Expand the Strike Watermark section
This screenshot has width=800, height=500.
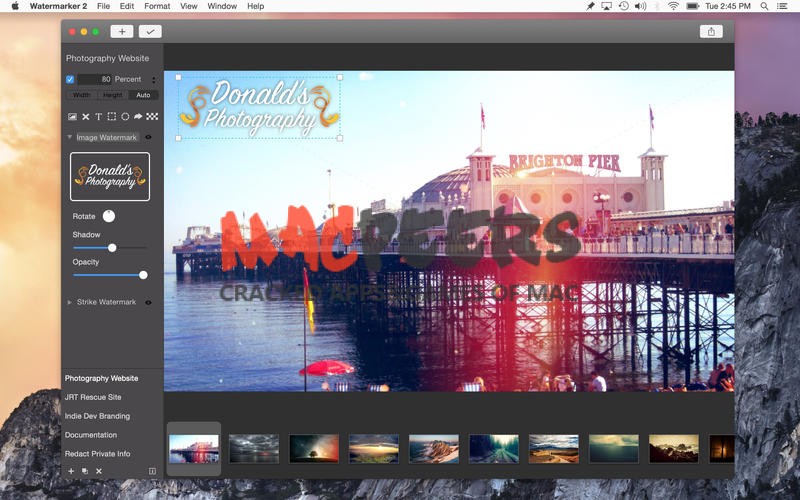[x=69, y=302]
